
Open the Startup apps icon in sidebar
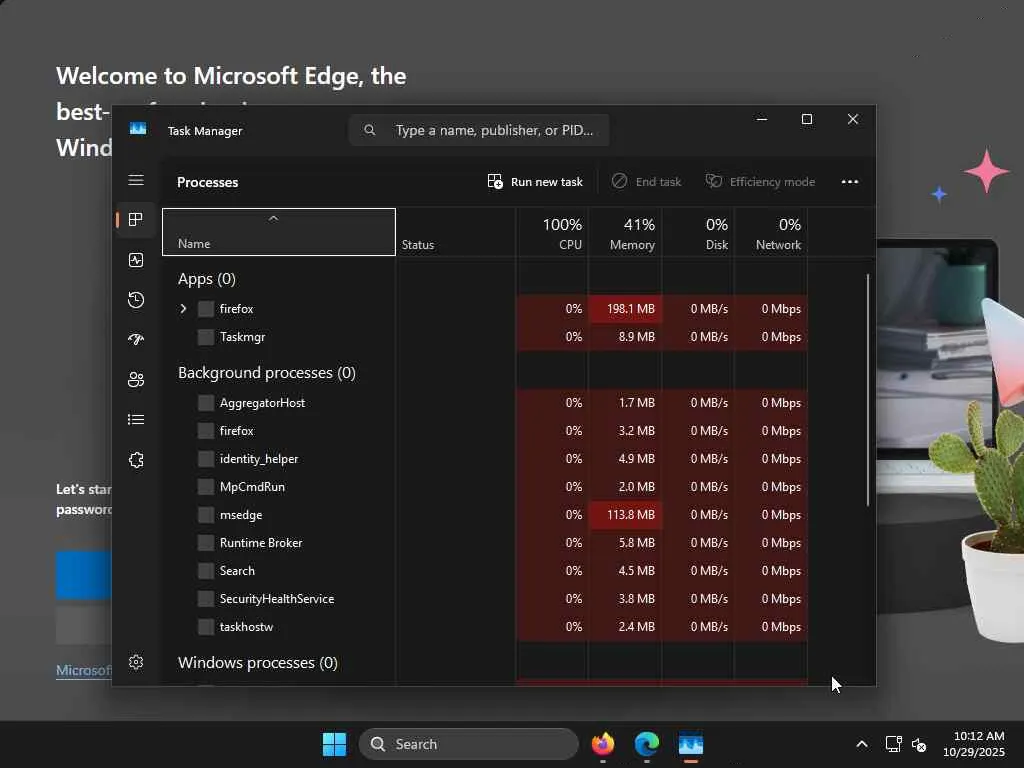click(136, 339)
